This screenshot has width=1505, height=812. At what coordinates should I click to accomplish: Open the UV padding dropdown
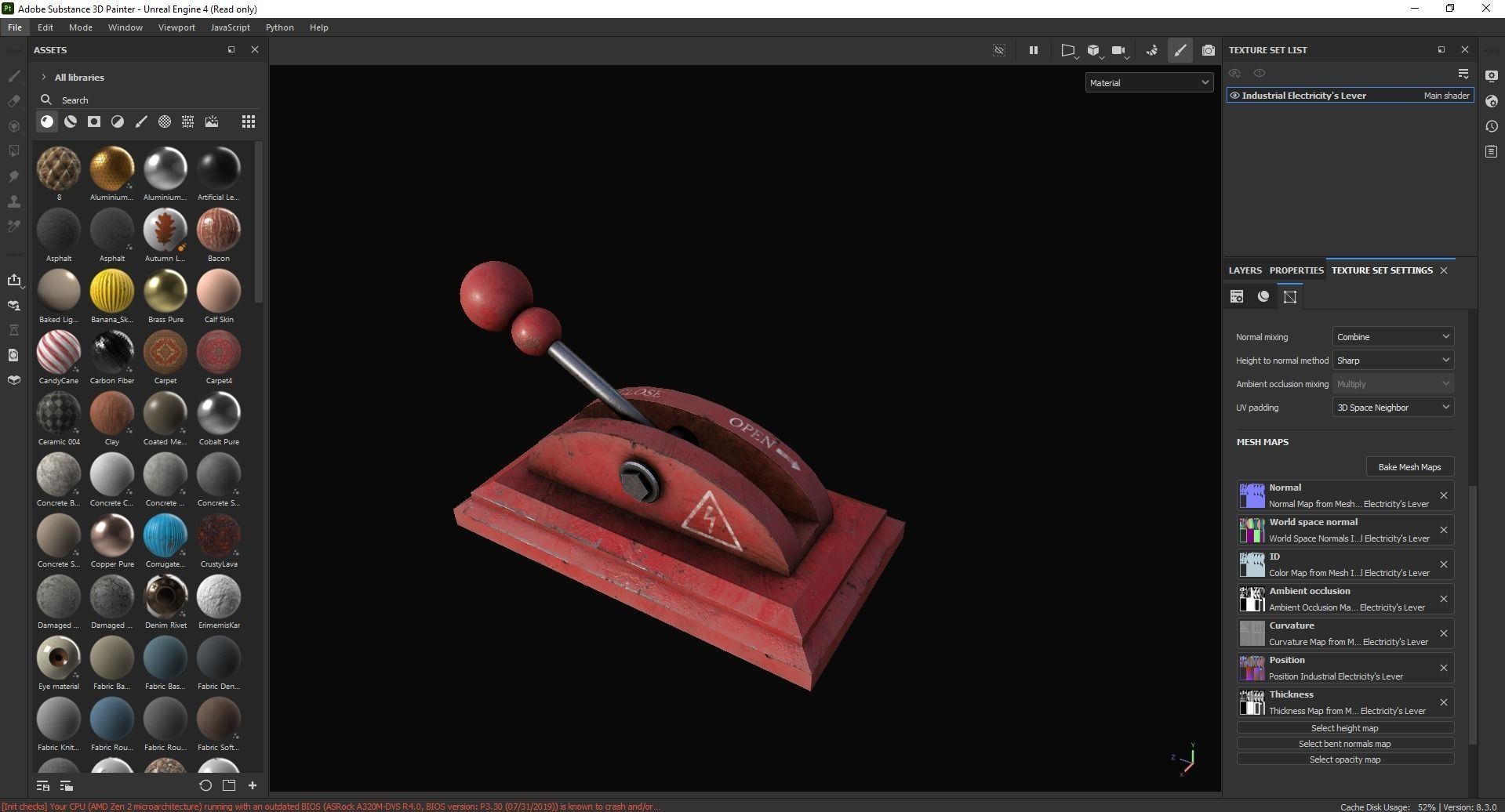pyautogui.click(x=1393, y=408)
